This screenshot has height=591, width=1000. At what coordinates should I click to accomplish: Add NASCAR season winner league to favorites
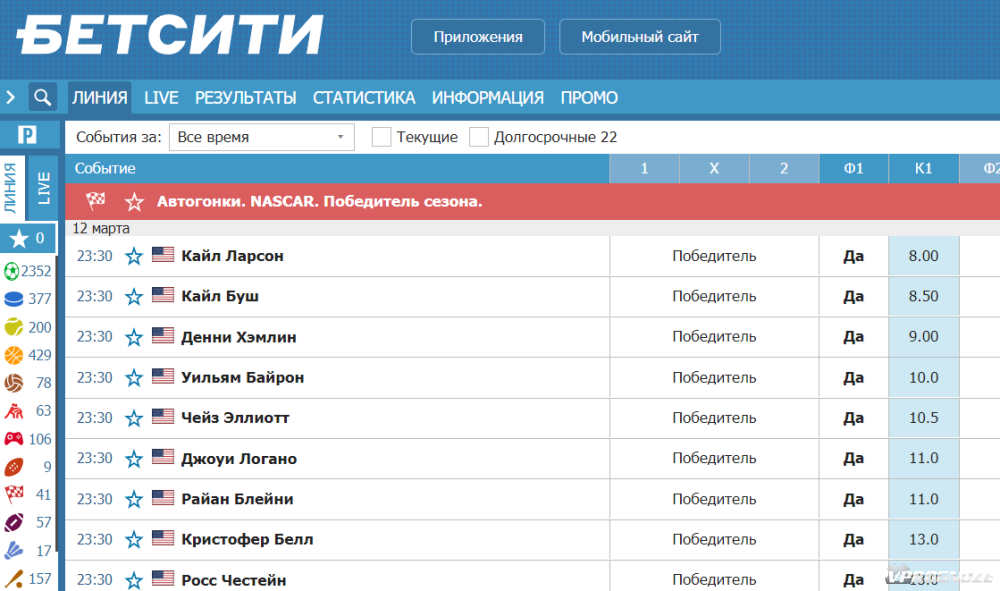(x=134, y=202)
